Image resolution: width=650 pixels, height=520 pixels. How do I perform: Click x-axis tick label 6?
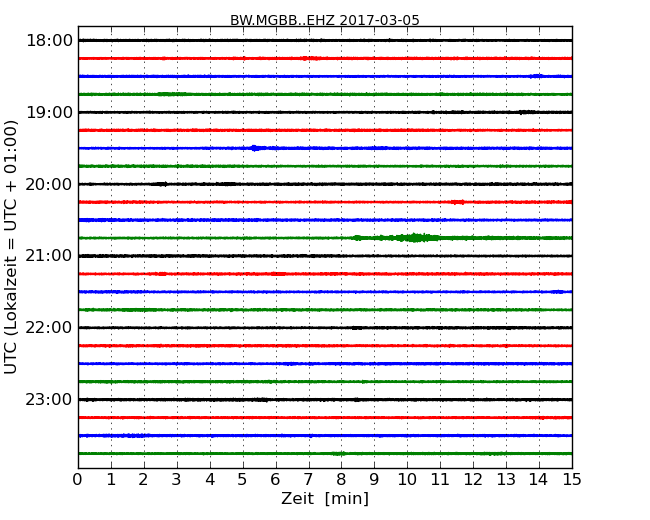[275, 480]
